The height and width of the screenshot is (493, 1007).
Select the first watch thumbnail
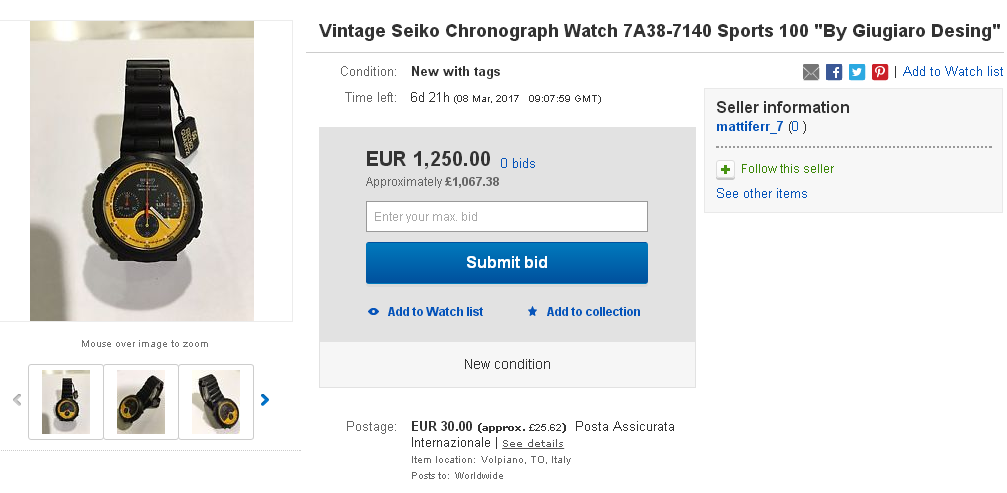click(x=66, y=402)
